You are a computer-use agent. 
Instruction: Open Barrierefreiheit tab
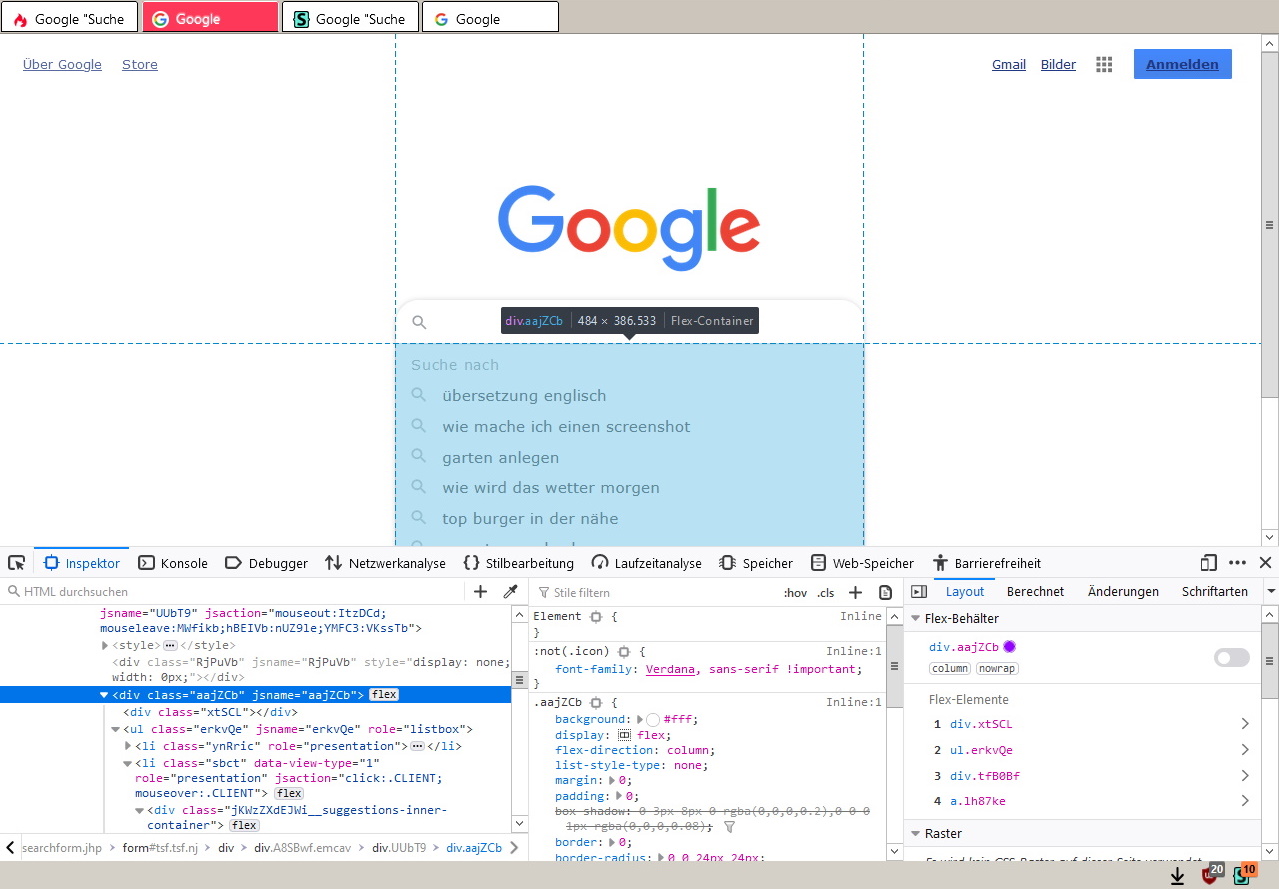click(986, 563)
